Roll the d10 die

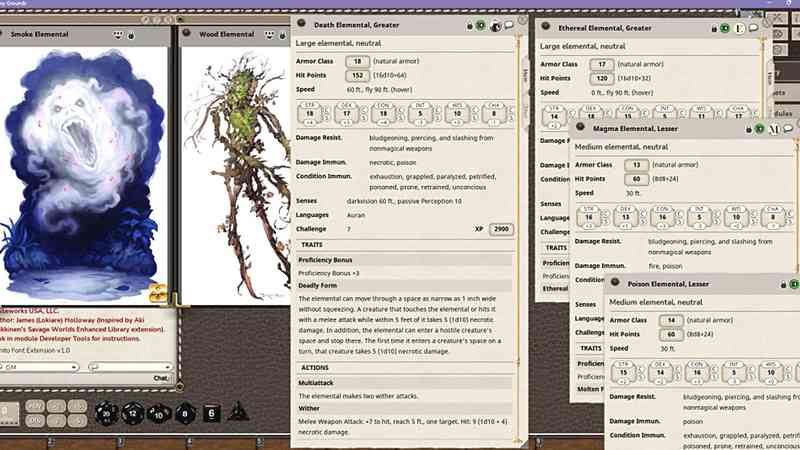[159, 413]
